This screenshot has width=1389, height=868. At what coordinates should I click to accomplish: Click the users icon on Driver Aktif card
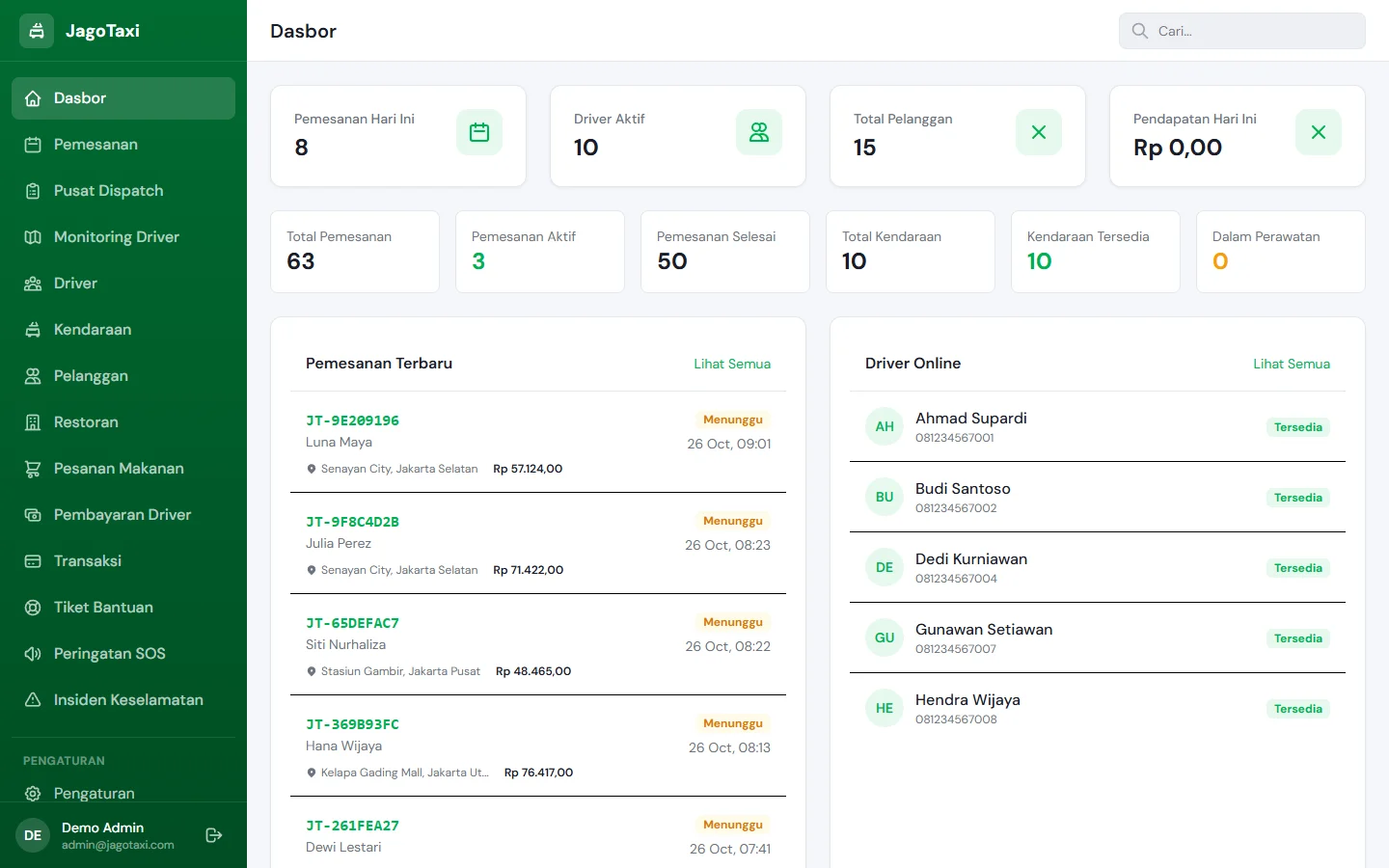pos(759,132)
